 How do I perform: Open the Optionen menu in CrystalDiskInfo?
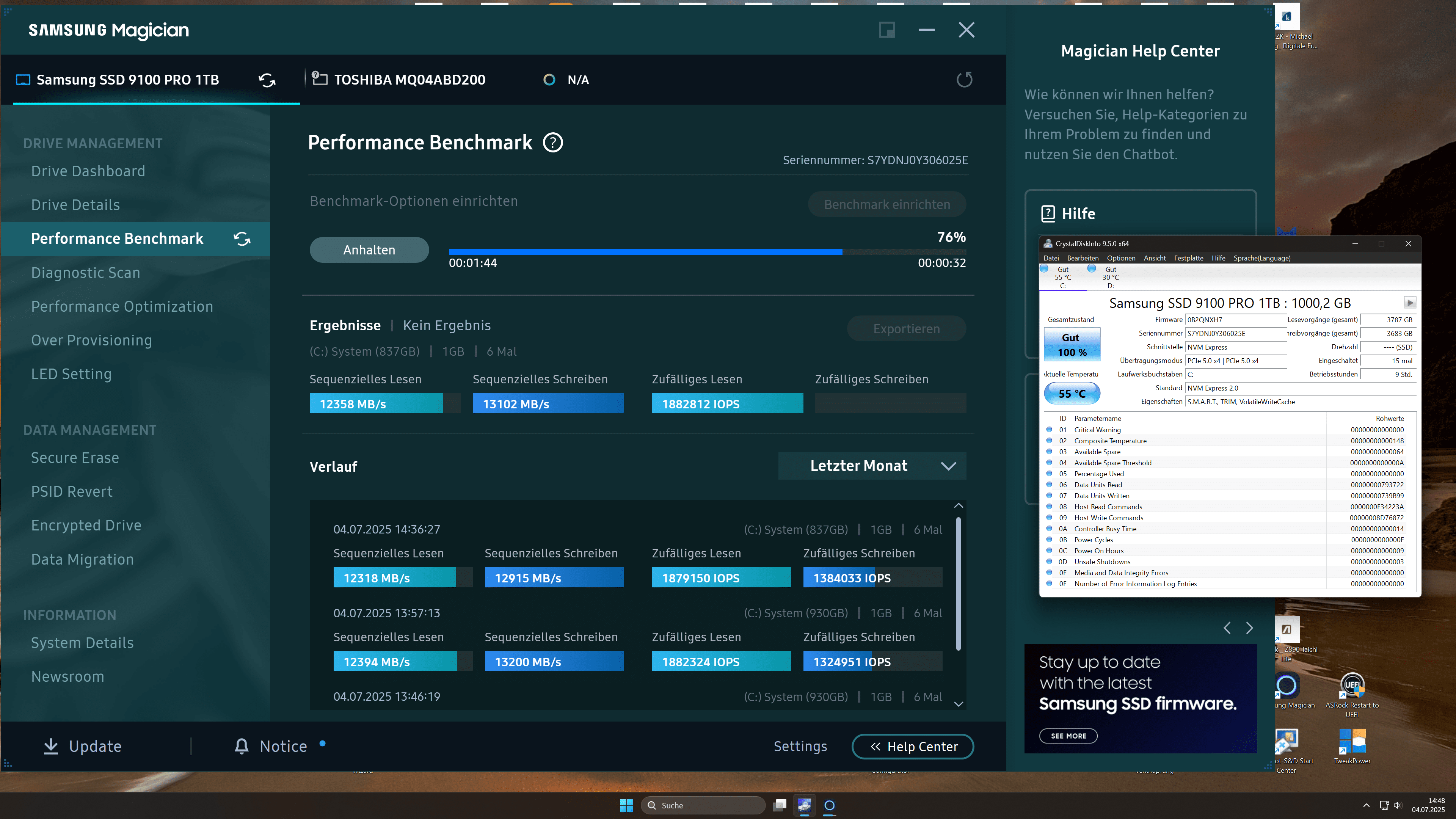tap(1121, 258)
